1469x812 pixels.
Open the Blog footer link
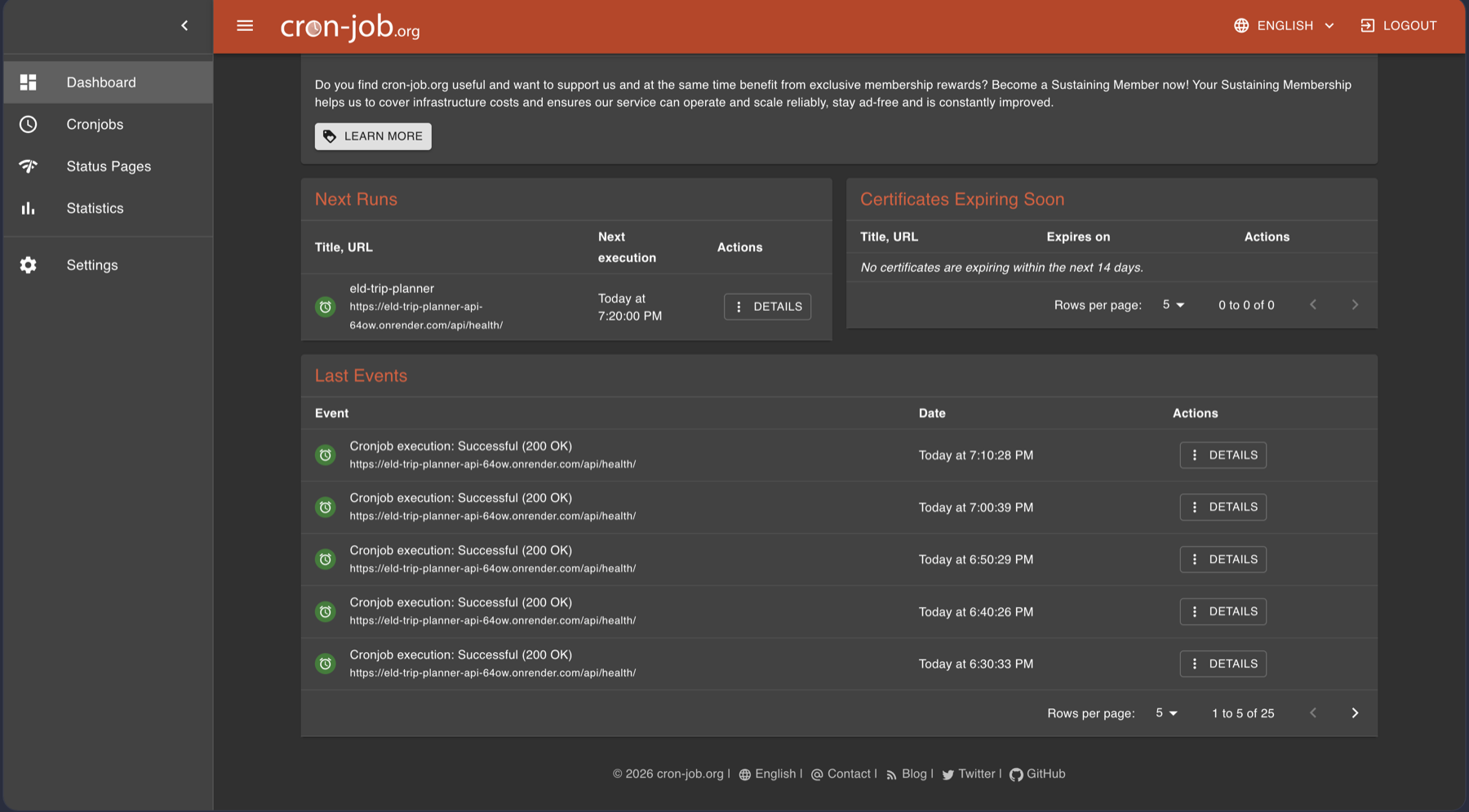[x=906, y=774]
